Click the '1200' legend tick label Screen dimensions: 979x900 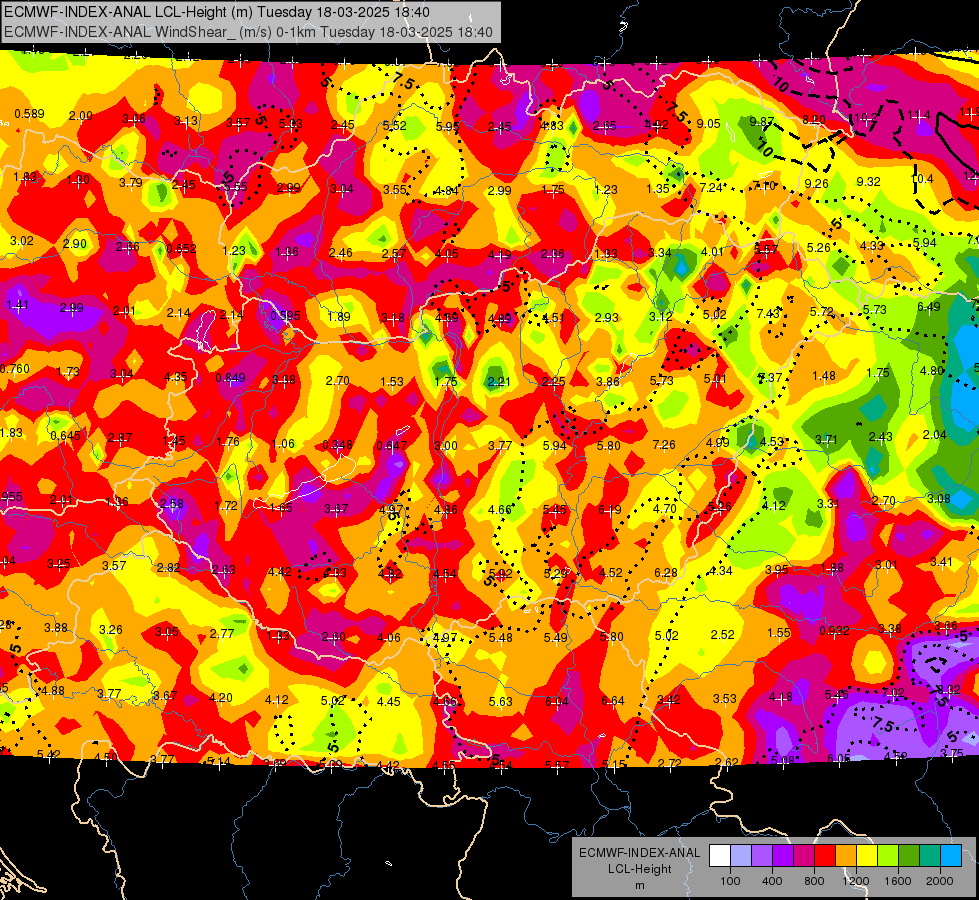[x=855, y=881]
